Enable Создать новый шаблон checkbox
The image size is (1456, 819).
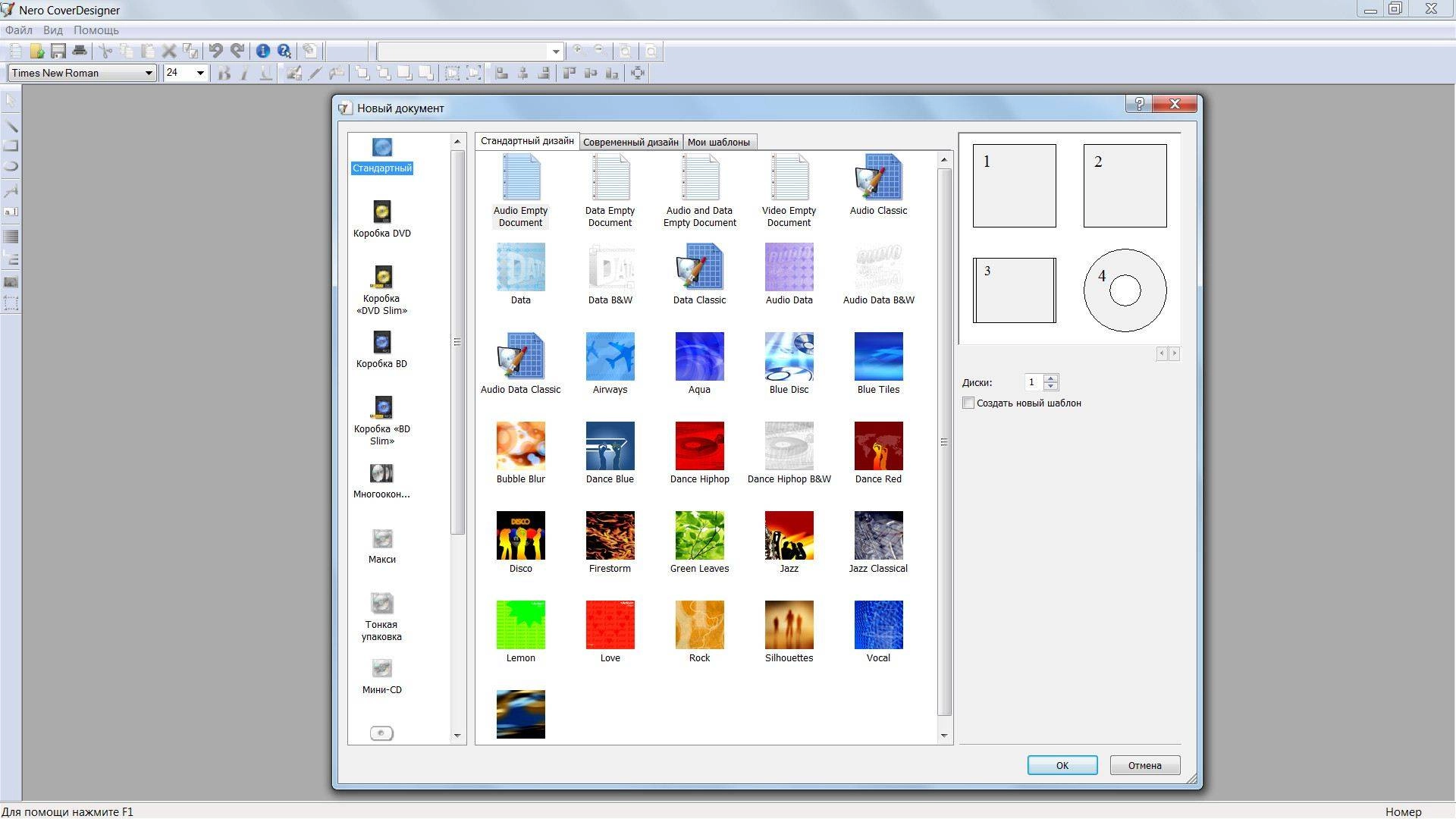pos(968,403)
